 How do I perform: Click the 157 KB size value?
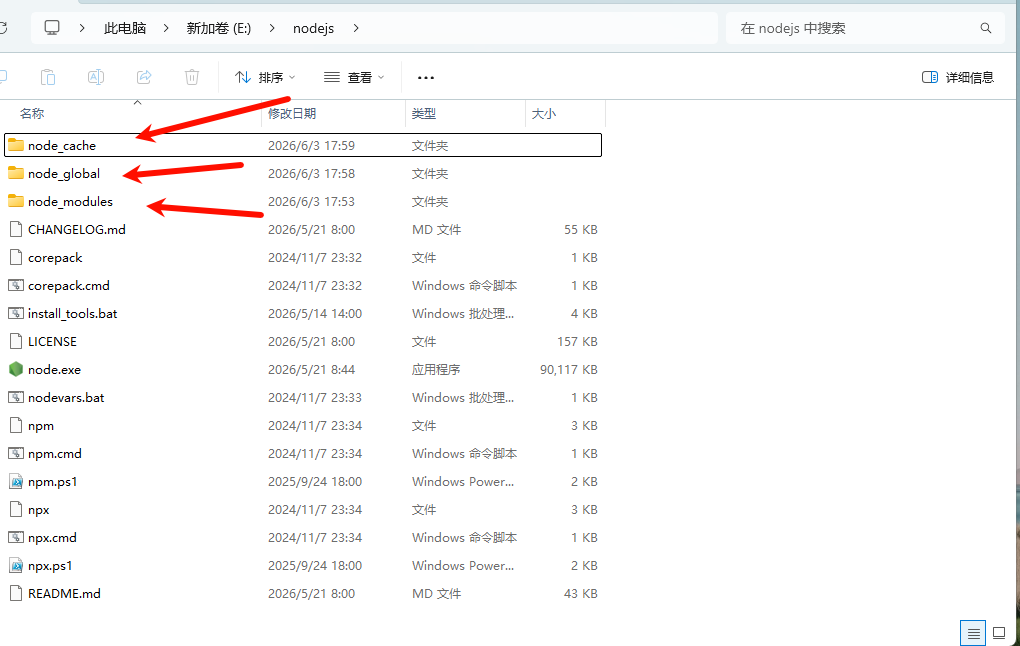[x=577, y=342]
